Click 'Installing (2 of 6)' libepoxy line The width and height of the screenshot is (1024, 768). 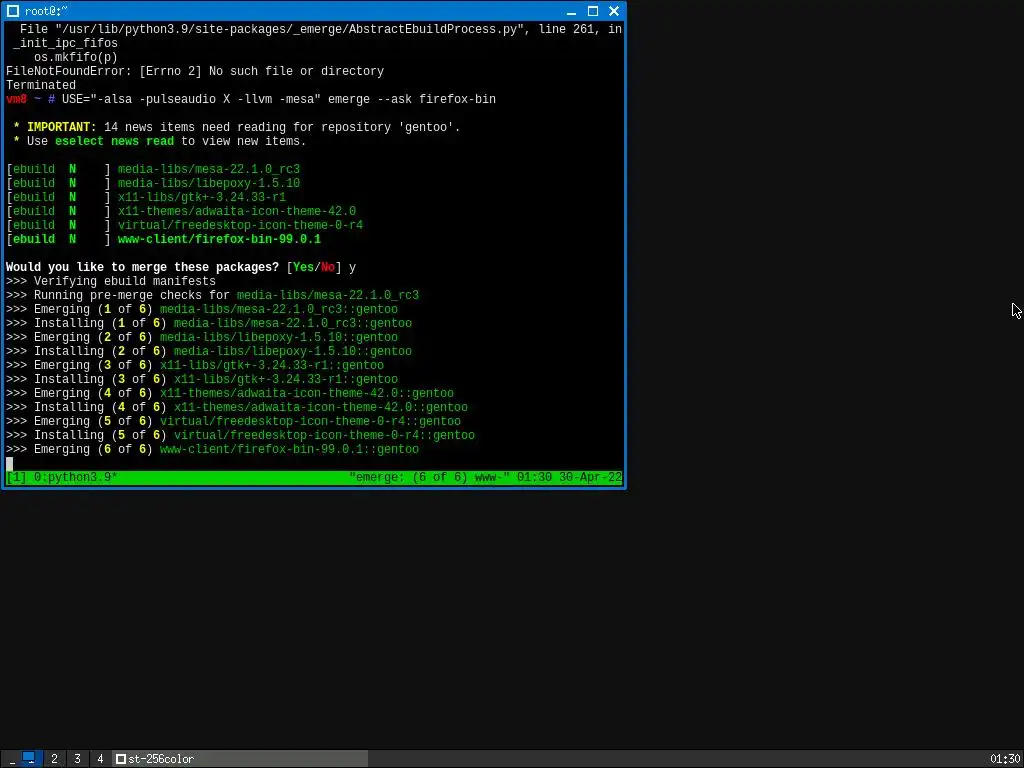[209, 351]
